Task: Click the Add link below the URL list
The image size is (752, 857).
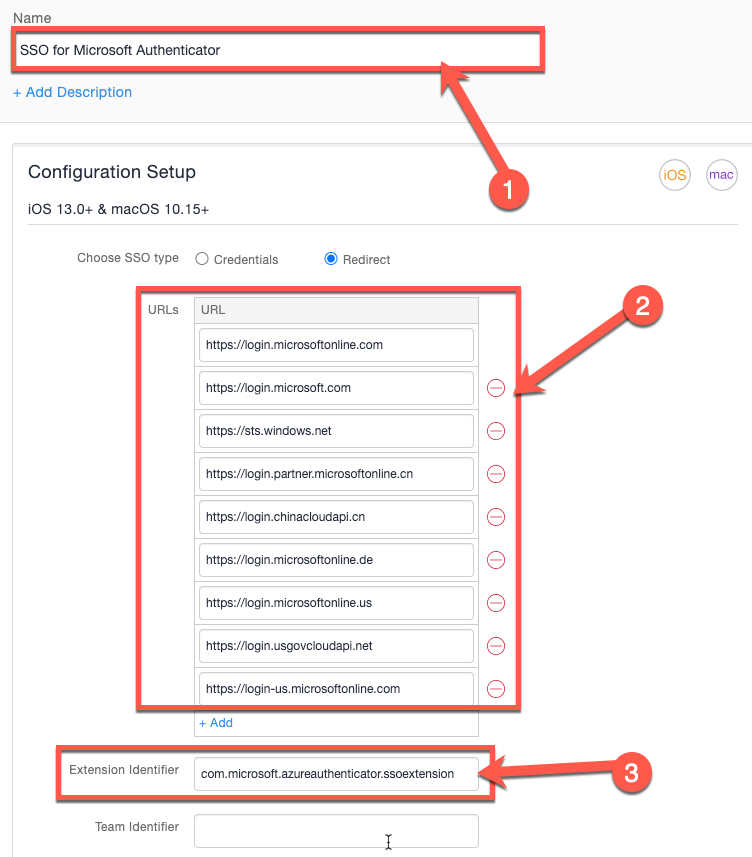Action: (x=216, y=722)
